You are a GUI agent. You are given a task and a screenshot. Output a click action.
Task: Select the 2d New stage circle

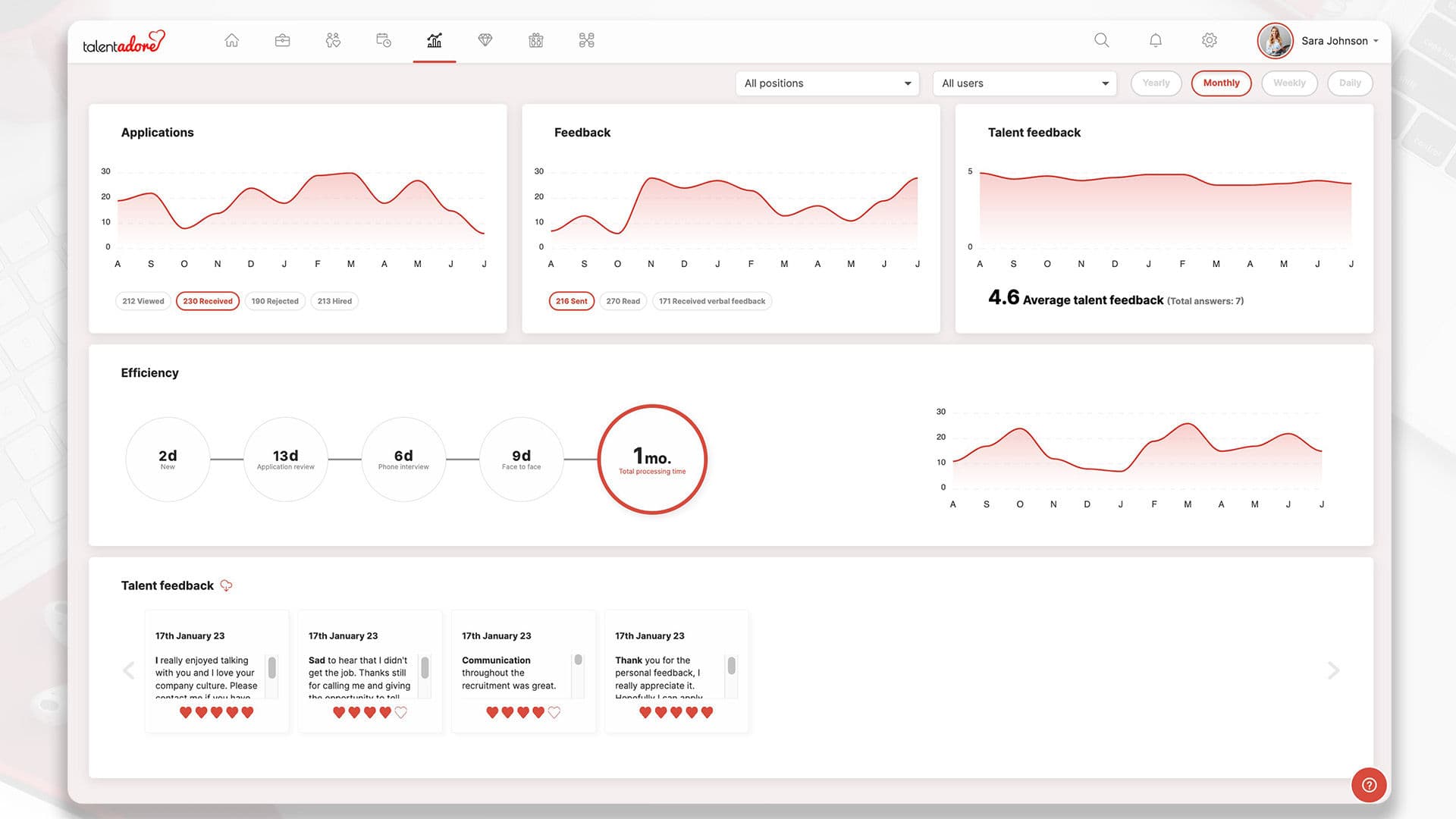pyautogui.click(x=168, y=459)
